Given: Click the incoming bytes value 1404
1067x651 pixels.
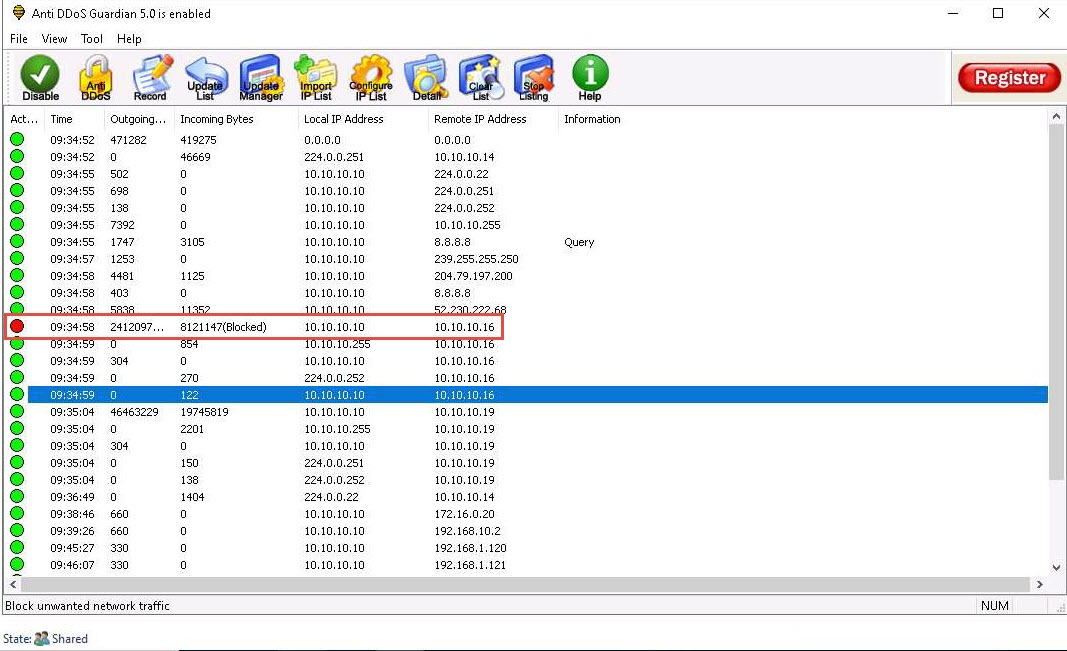Looking at the screenshot, I should 192,497.
